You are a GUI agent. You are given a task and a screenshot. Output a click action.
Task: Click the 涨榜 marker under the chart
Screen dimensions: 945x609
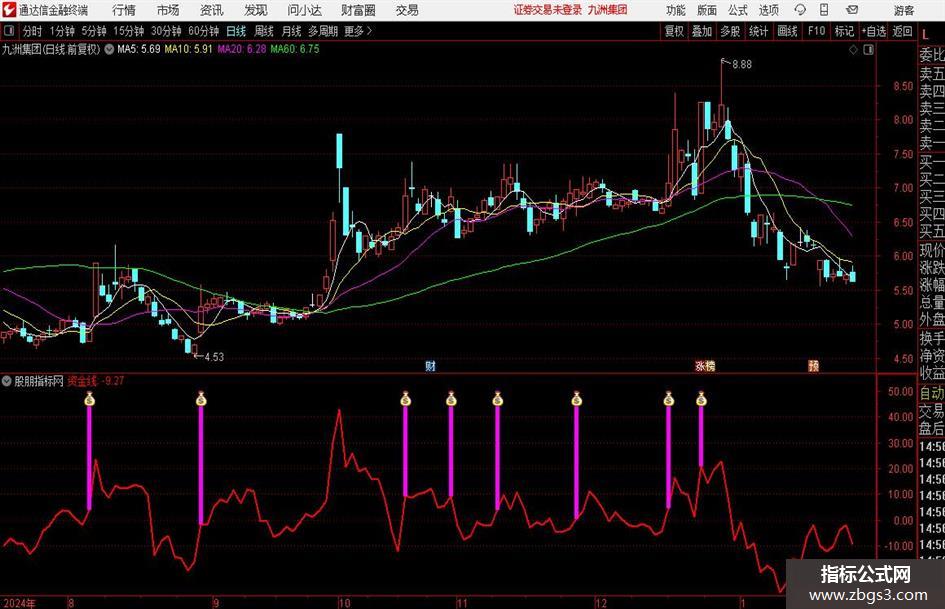tap(705, 366)
